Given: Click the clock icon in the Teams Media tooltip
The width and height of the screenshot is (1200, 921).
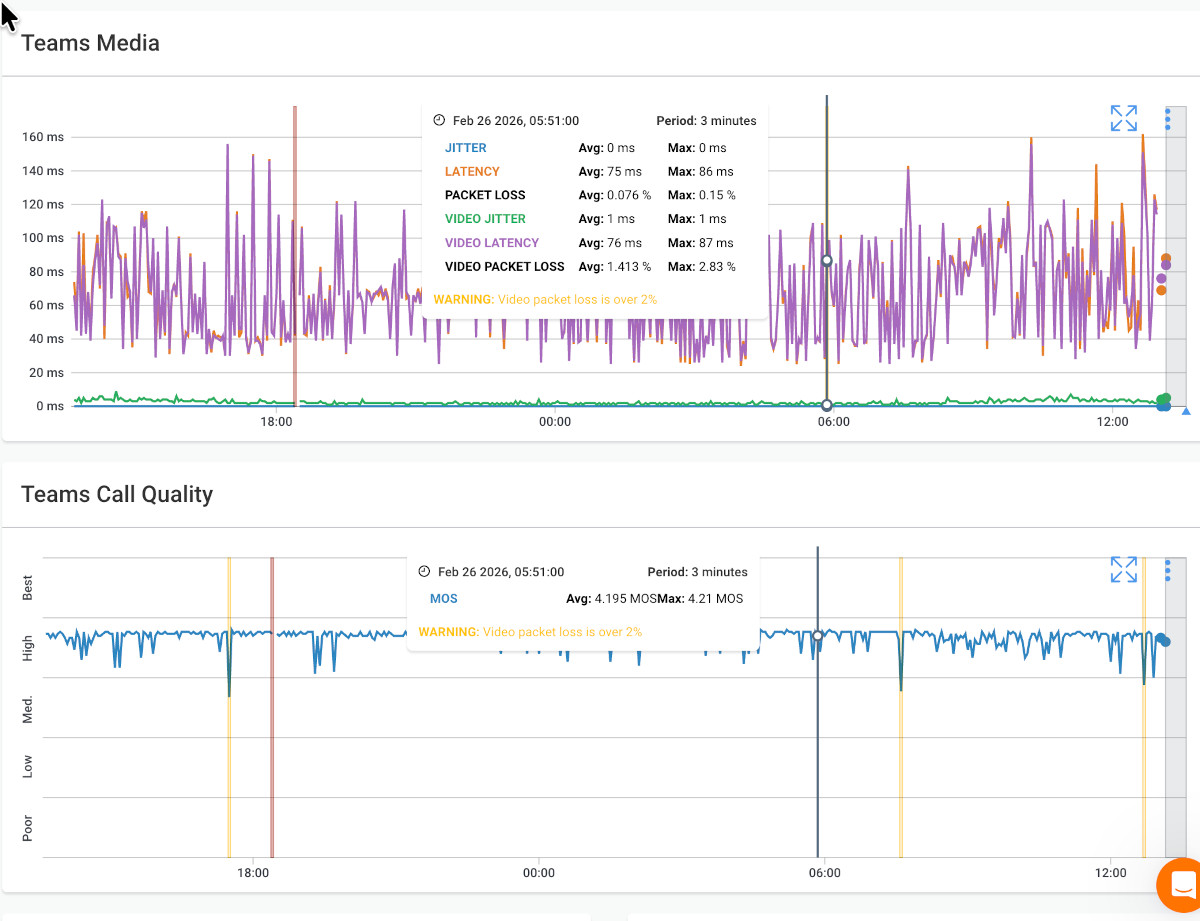Looking at the screenshot, I should 438,119.
